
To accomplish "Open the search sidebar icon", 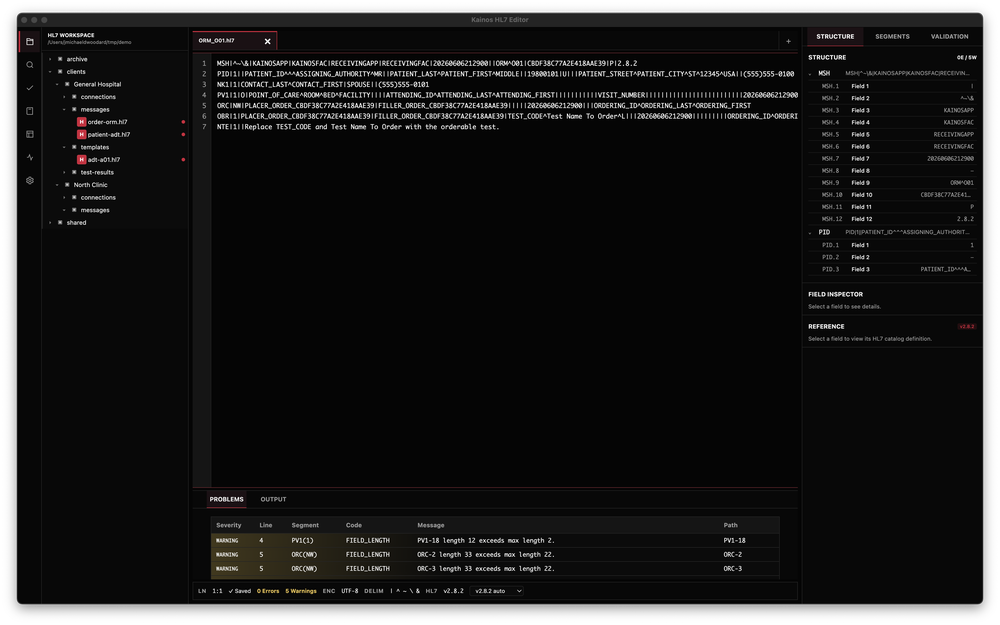I will point(30,64).
